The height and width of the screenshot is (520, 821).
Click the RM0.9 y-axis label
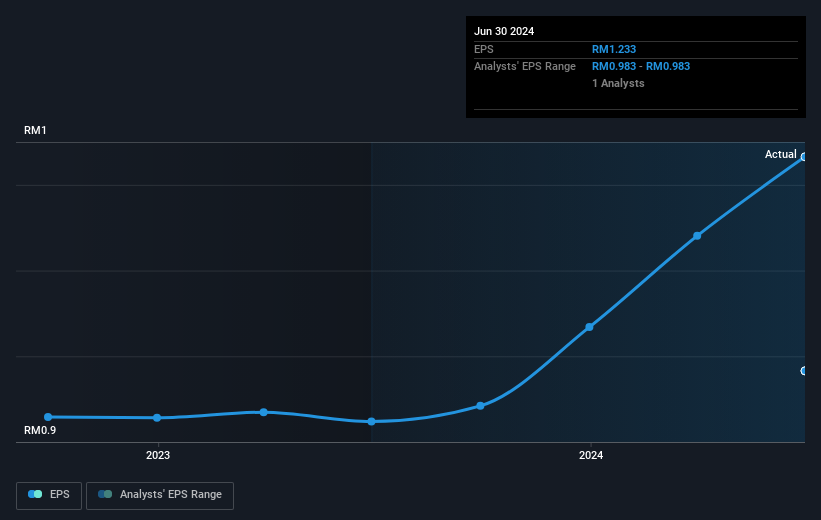pos(40,430)
